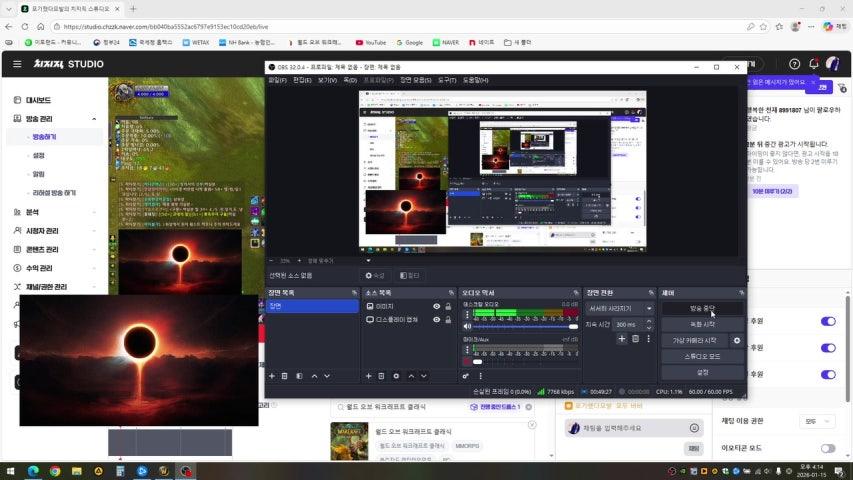The height and width of the screenshot is (480, 853).
Task: Open source properties gear in the sources toolbar
Action: 396,376
